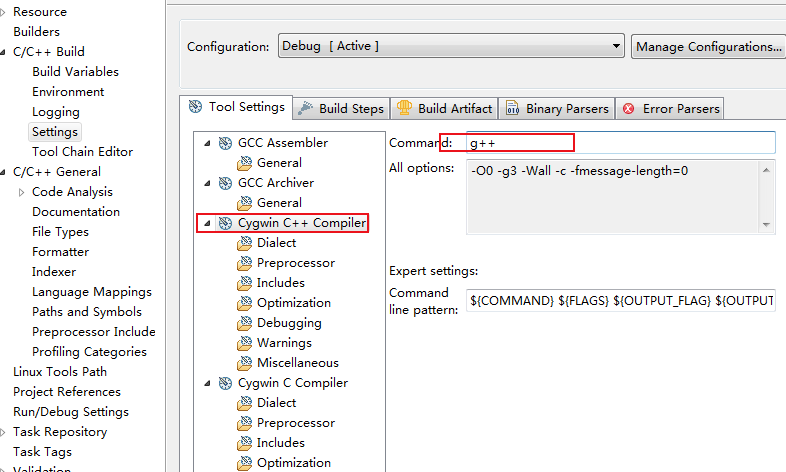
Task: Click the Preprocessor icon under Cygwin C++ Compiler
Action: tap(244, 263)
